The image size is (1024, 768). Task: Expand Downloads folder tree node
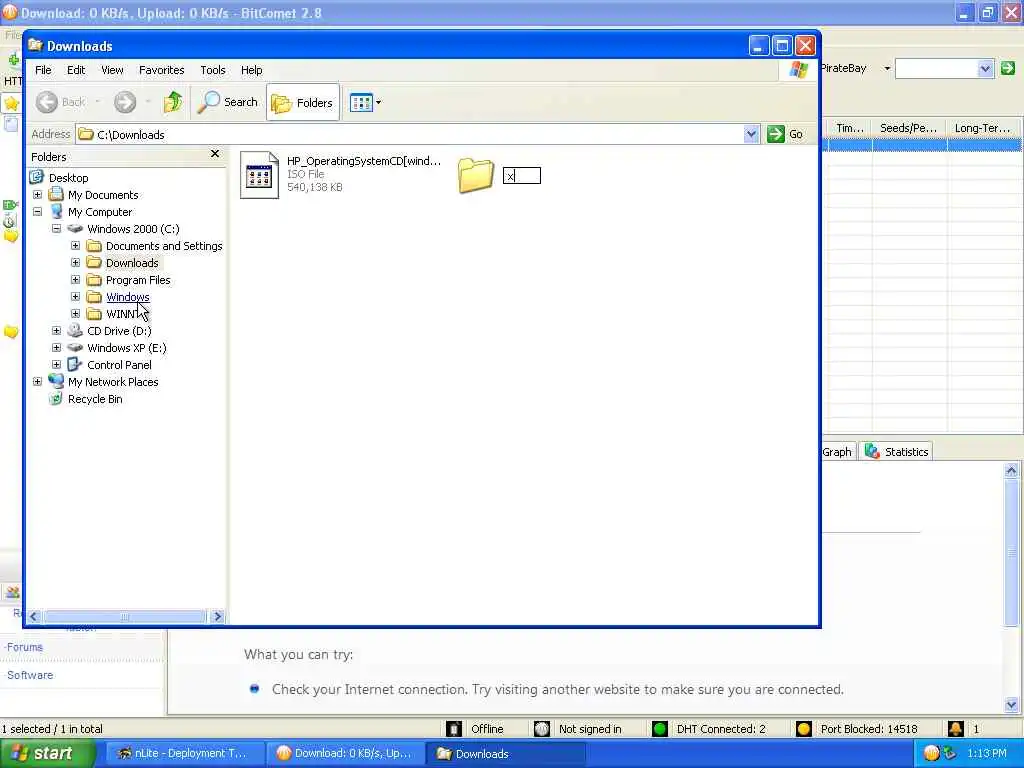[x=75, y=263]
